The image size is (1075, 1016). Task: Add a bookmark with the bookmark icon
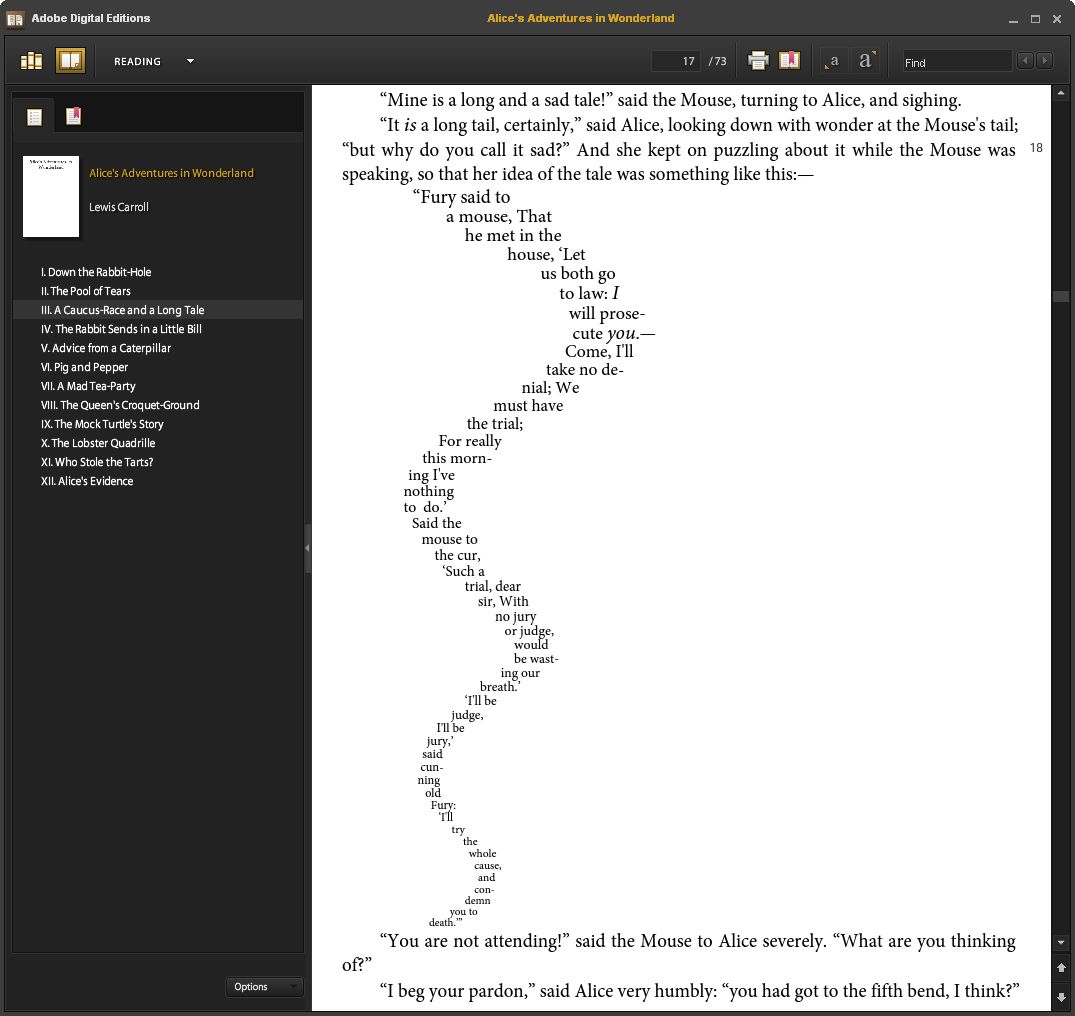(789, 60)
